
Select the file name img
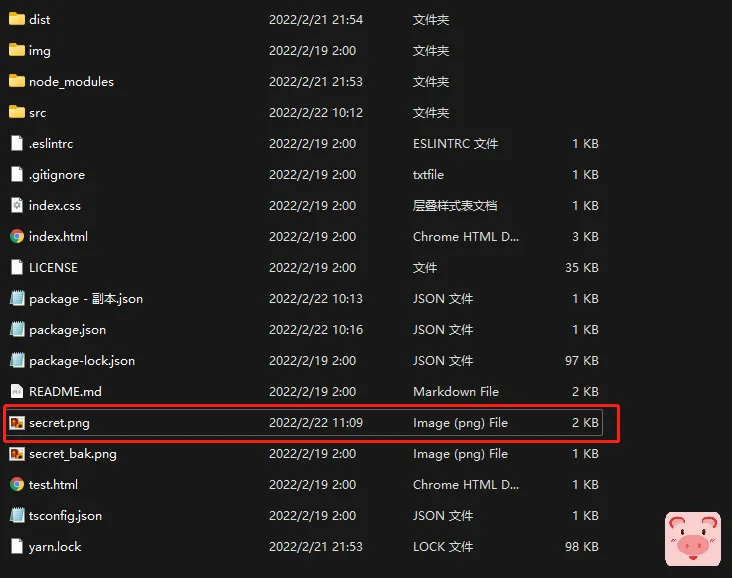click(40, 51)
